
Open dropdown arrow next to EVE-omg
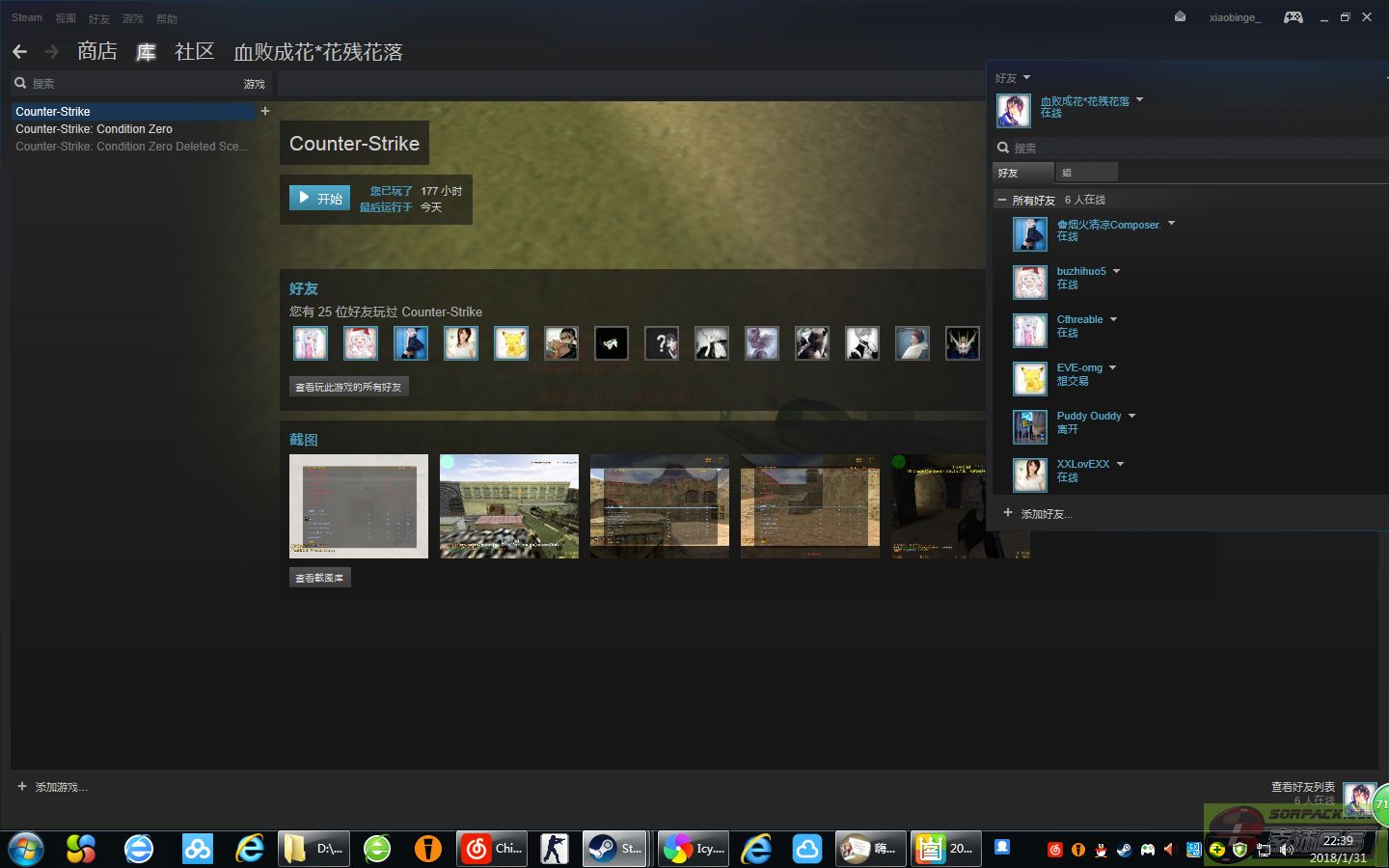coord(1112,367)
